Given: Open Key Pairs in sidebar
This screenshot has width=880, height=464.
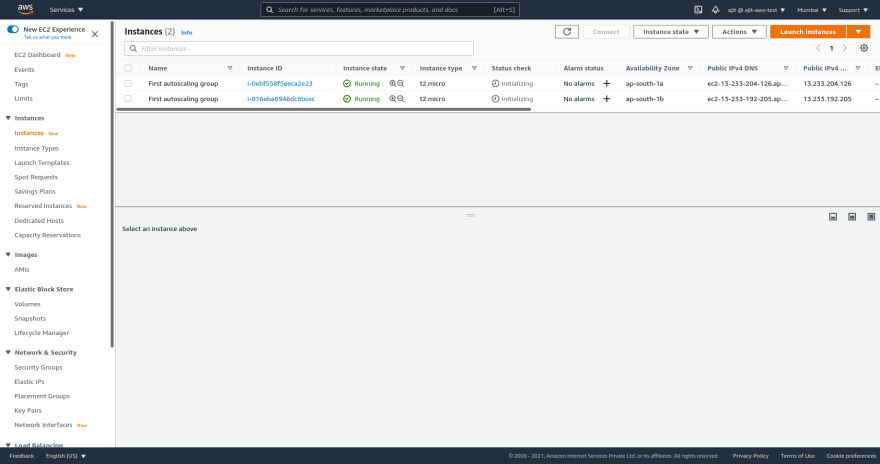Looking at the screenshot, I should pyautogui.click(x=28, y=411).
